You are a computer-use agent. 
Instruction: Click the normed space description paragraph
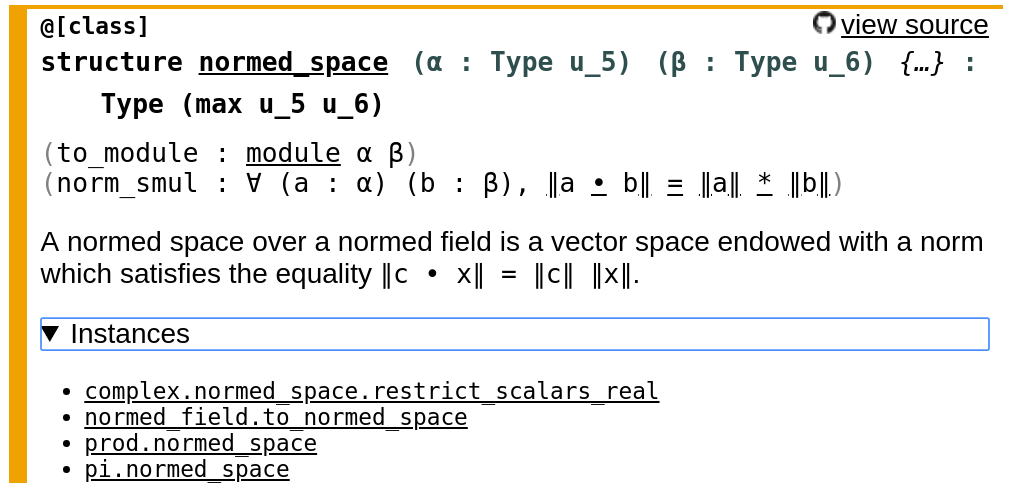512,258
